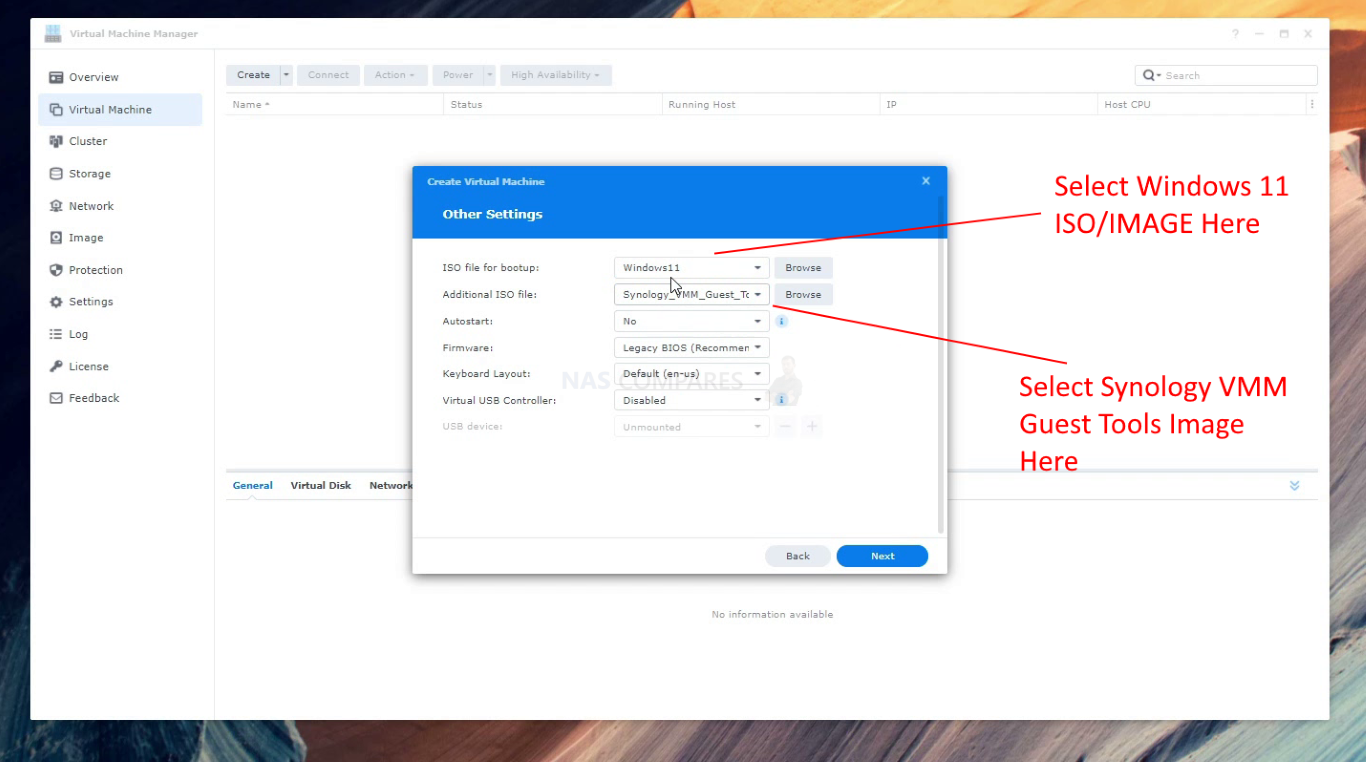
Task: Open the column options menu icon
Action: [1312, 104]
